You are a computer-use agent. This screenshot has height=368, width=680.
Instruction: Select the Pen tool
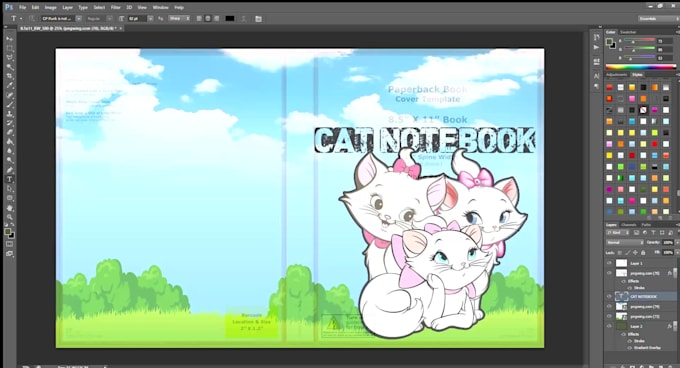coord(10,170)
